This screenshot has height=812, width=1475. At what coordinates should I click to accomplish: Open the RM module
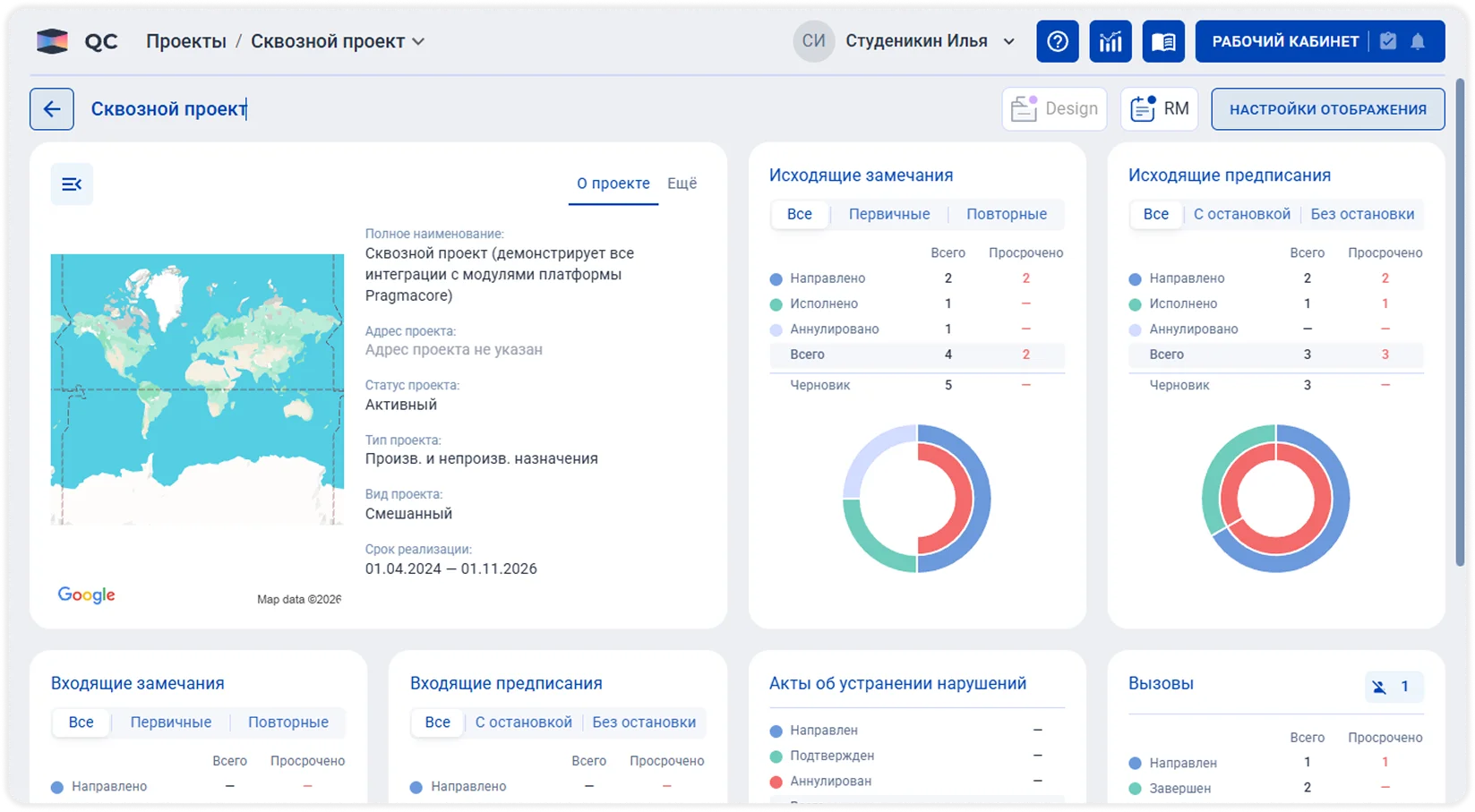click(1159, 109)
